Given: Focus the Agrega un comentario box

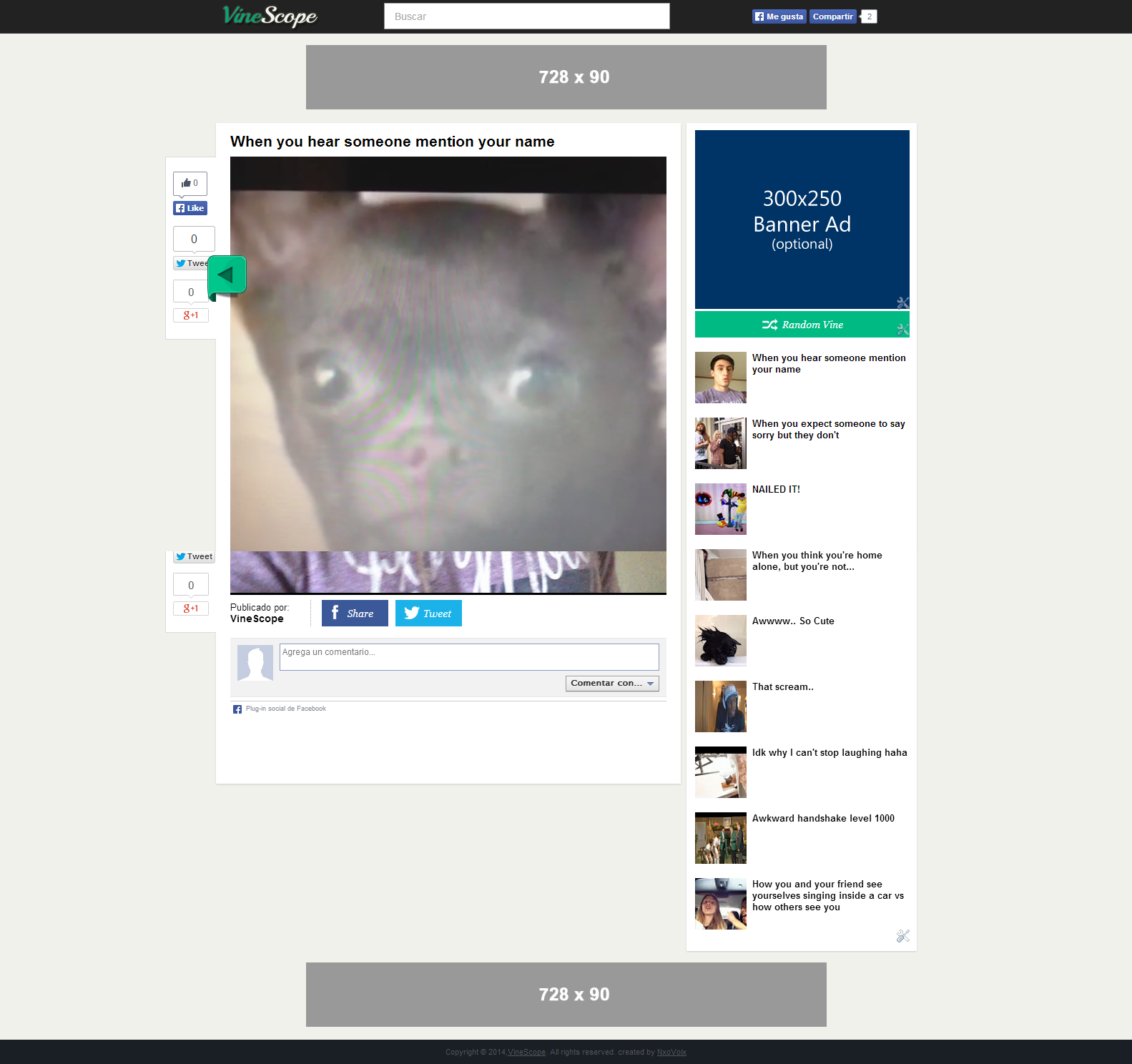Looking at the screenshot, I should pyautogui.click(x=468, y=656).
